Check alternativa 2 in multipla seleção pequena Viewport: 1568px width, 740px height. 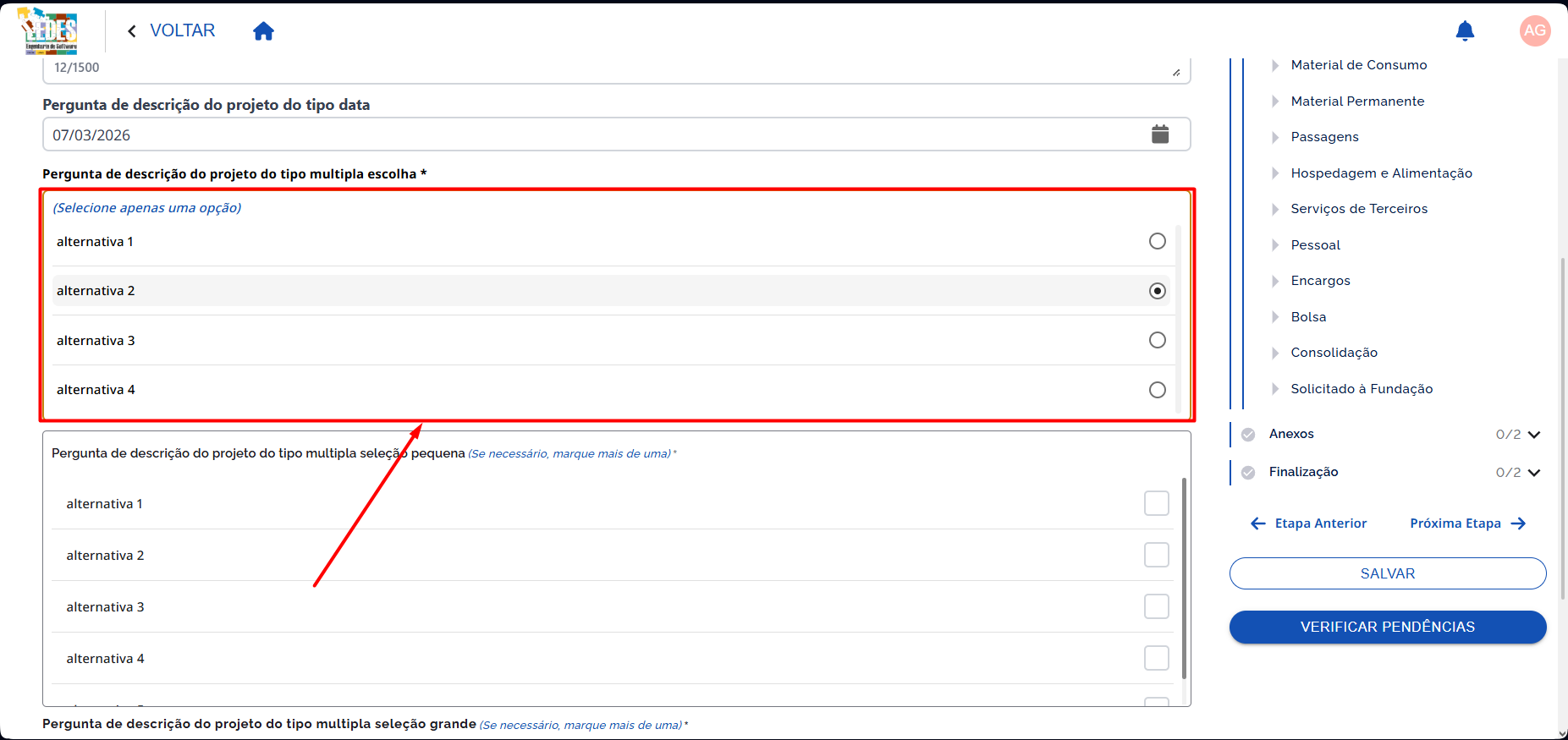coord(1157,555)
